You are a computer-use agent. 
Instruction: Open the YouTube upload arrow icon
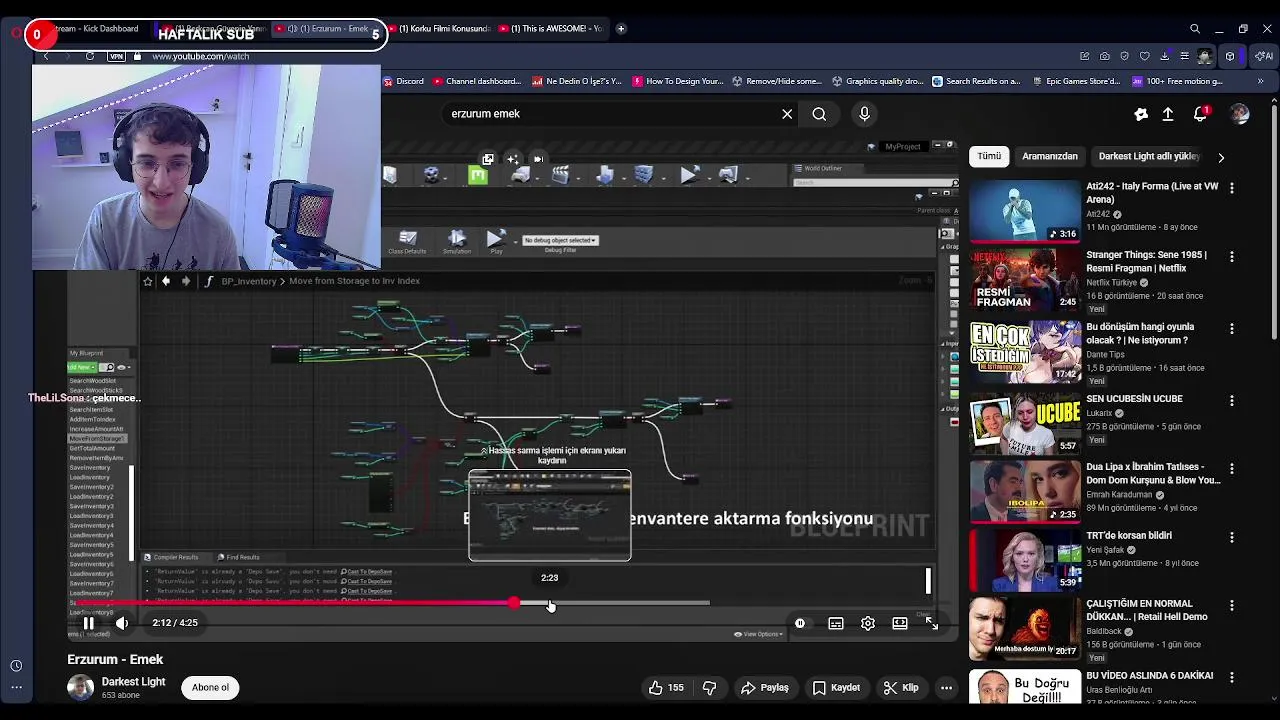coord(1167,114)
